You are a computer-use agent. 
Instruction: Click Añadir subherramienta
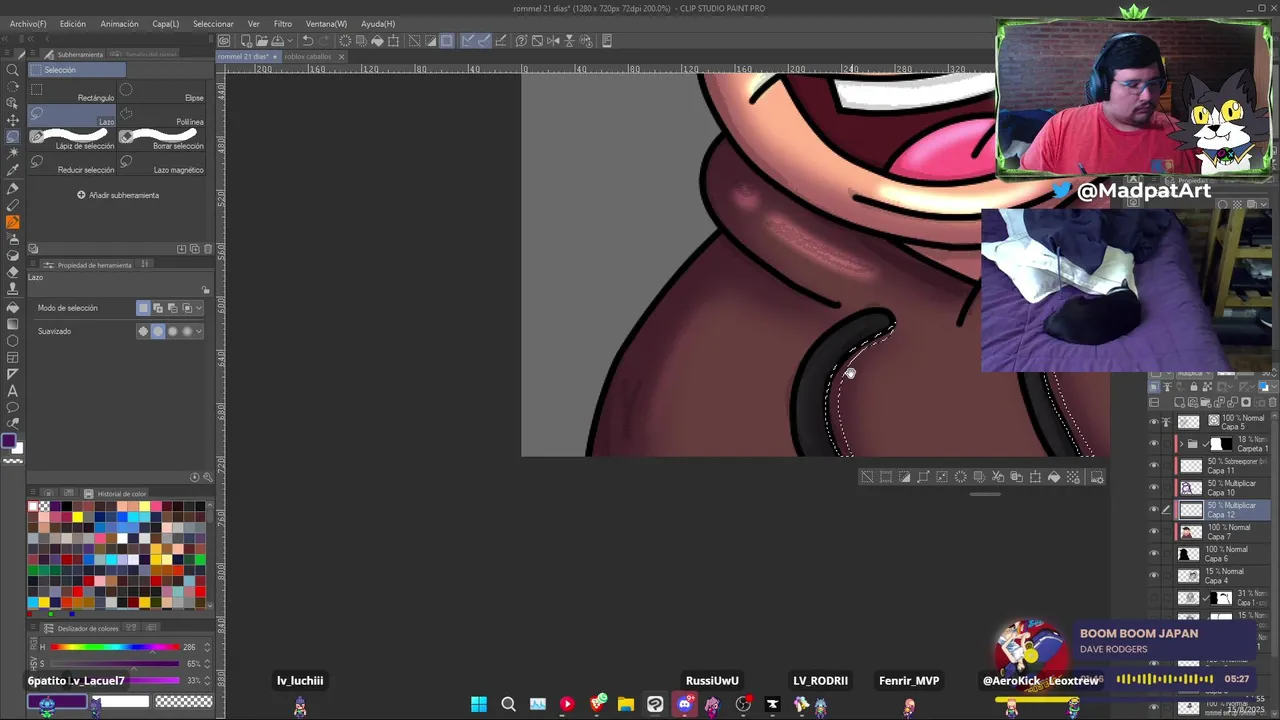click(118, 195)
